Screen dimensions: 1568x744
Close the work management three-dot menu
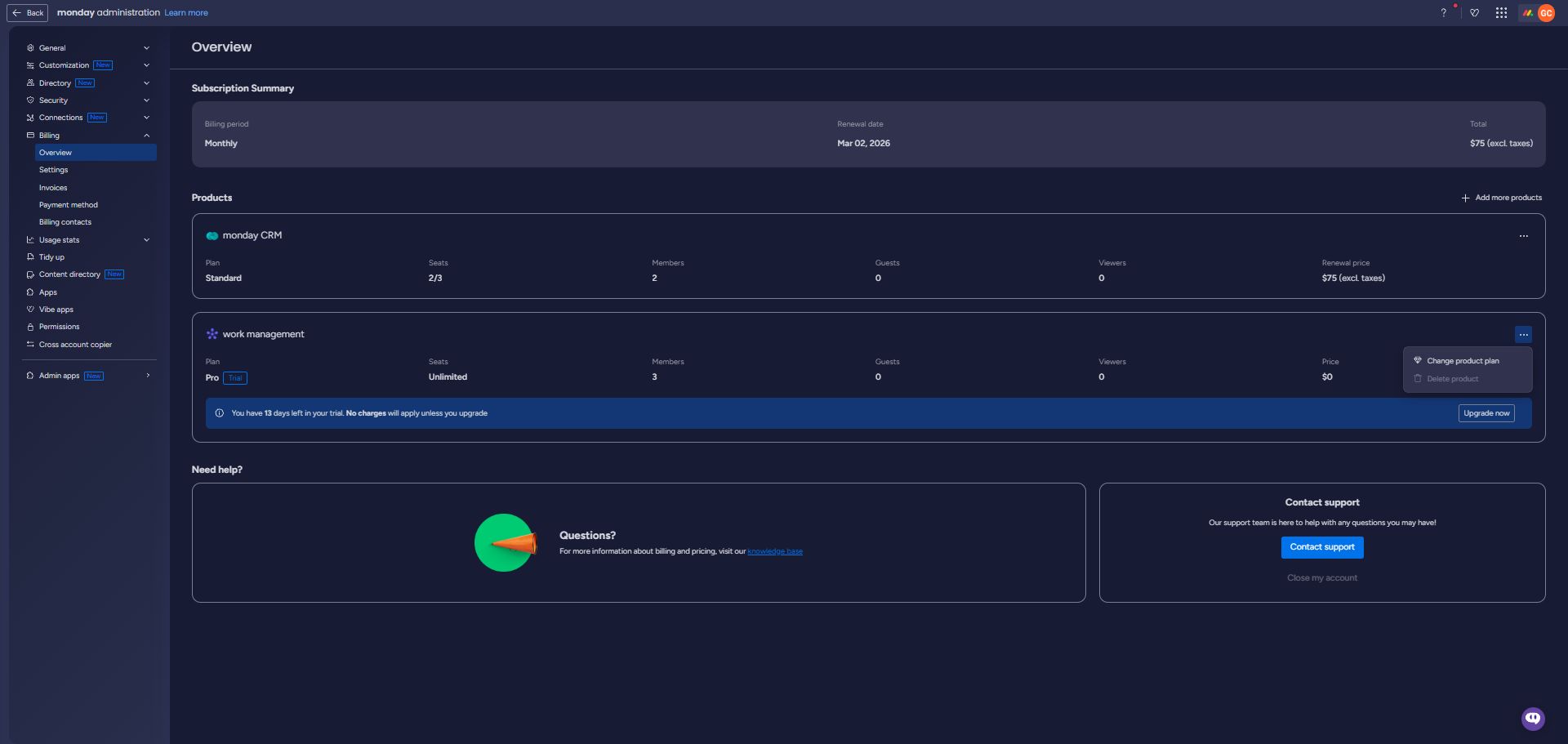pyautogui.click(x=1523, y=335)
